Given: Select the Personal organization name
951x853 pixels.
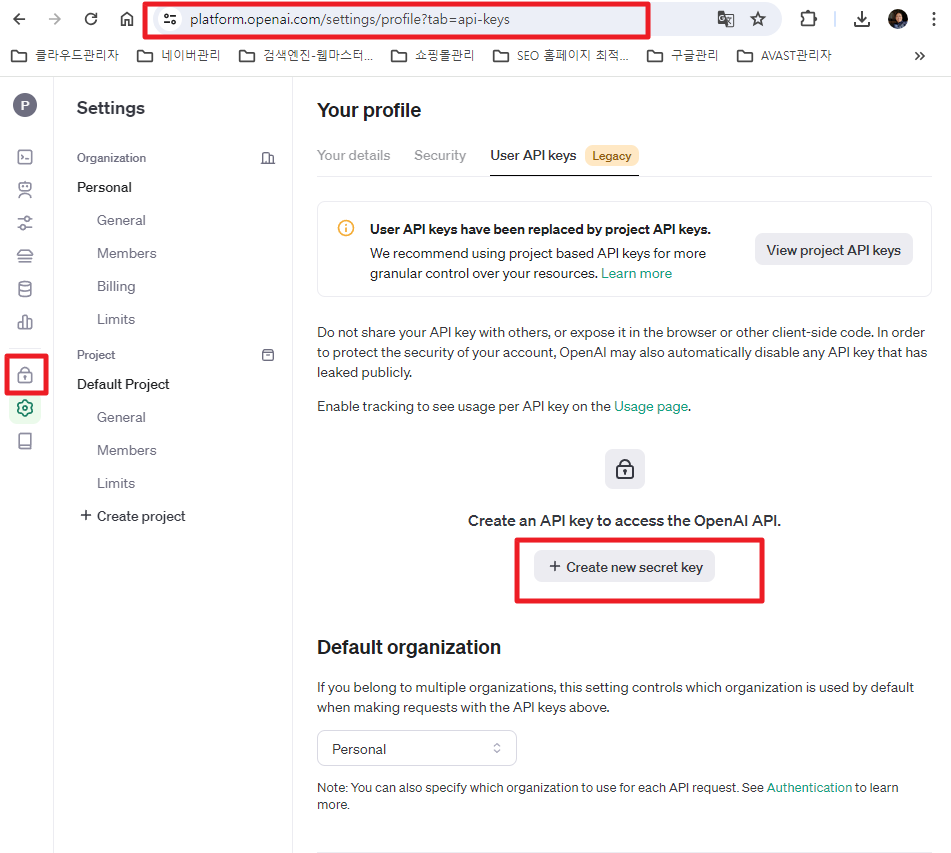Looking at the screenshot, I should tap(104, 187).
